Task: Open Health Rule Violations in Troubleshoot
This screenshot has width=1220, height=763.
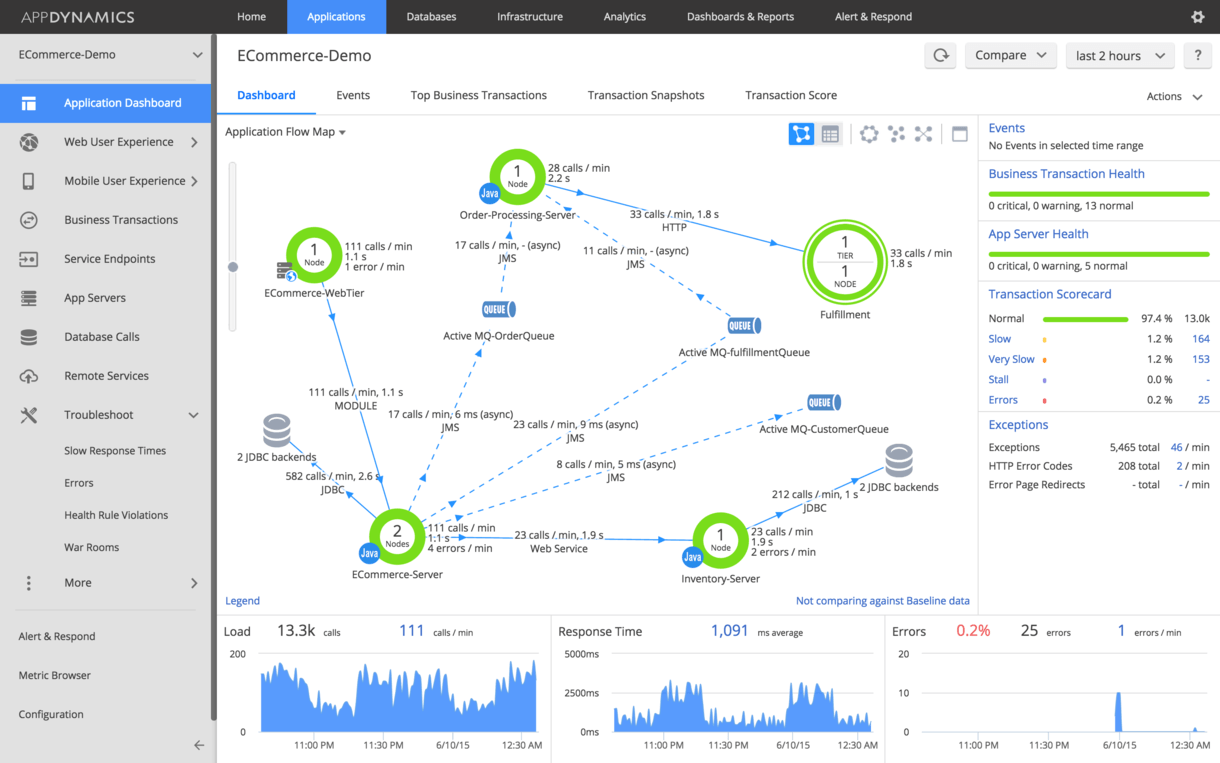Action: click(116, 515)
